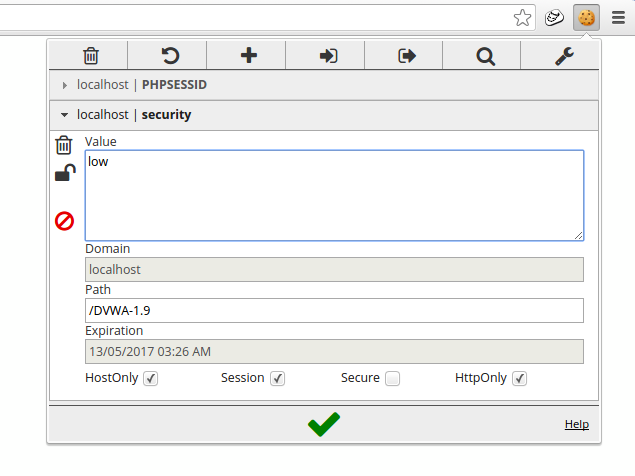Delete the security cookie using side trash icon
The height and width of the screenshot is (476, 635).
point(64,145)
